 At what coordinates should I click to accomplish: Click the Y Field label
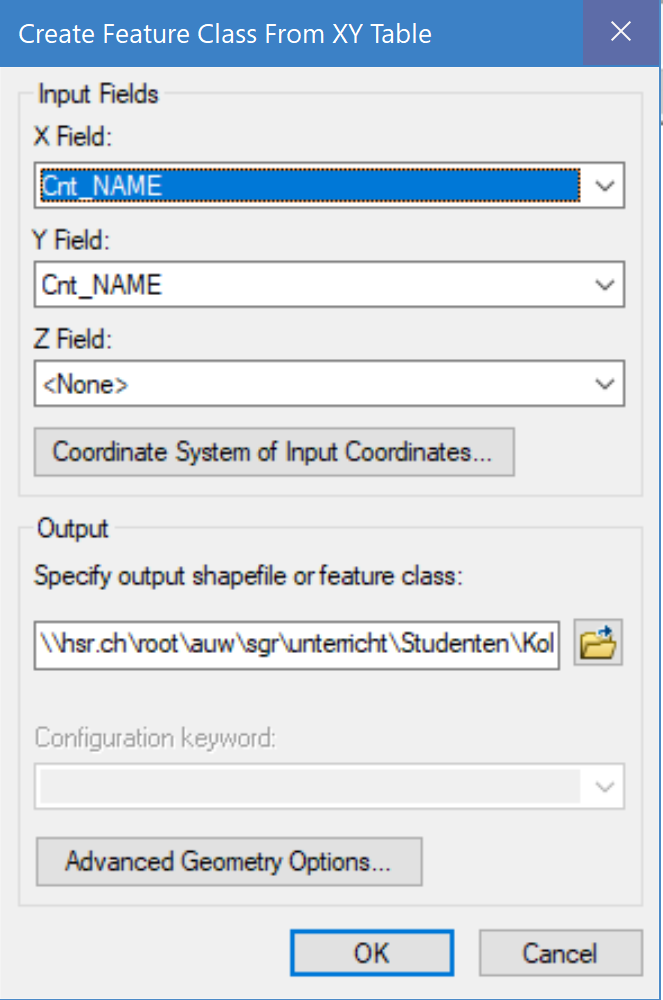click(x=73, y=240)
